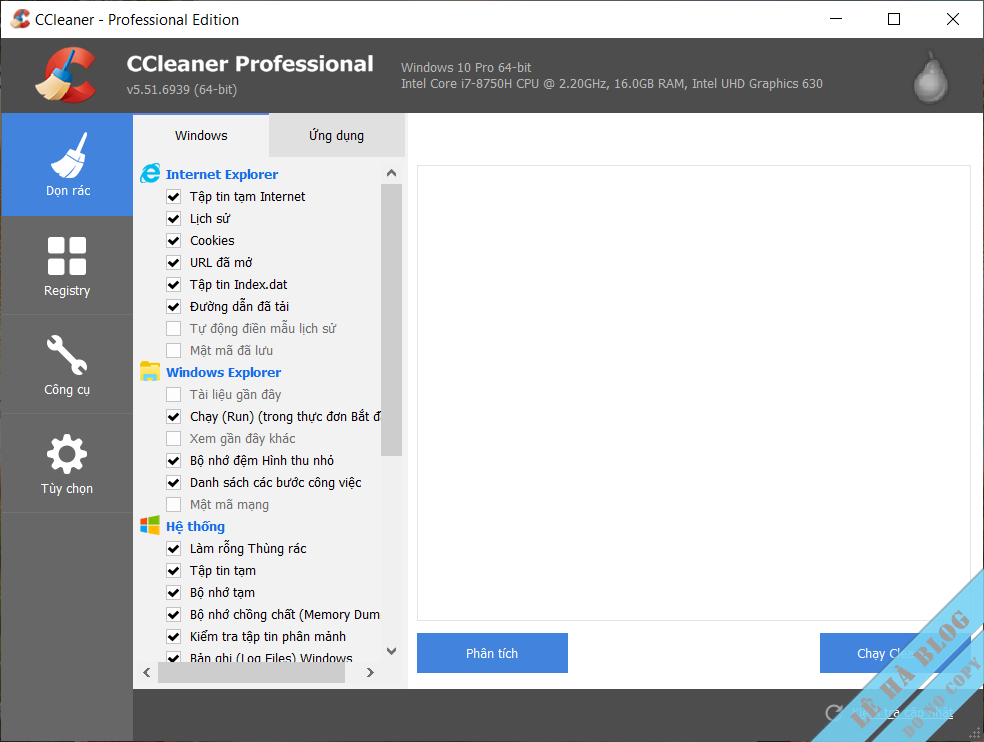Open the Kiểm tra cập nhật link
984x742 pixels.
(902, 712)
